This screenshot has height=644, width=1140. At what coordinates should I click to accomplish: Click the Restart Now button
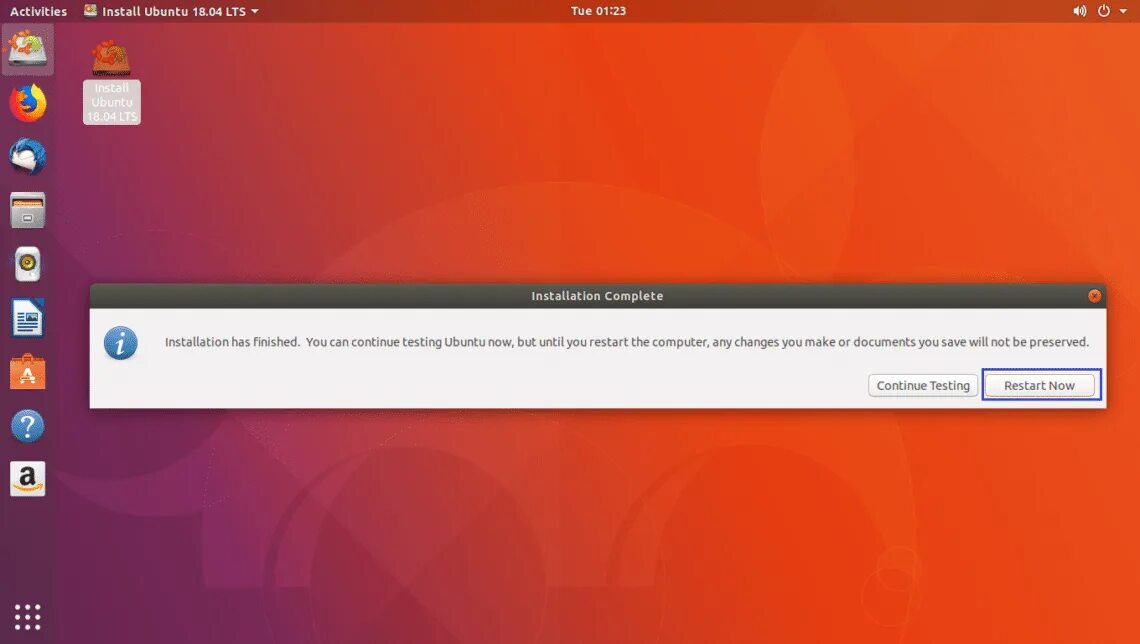[1039, 385]
